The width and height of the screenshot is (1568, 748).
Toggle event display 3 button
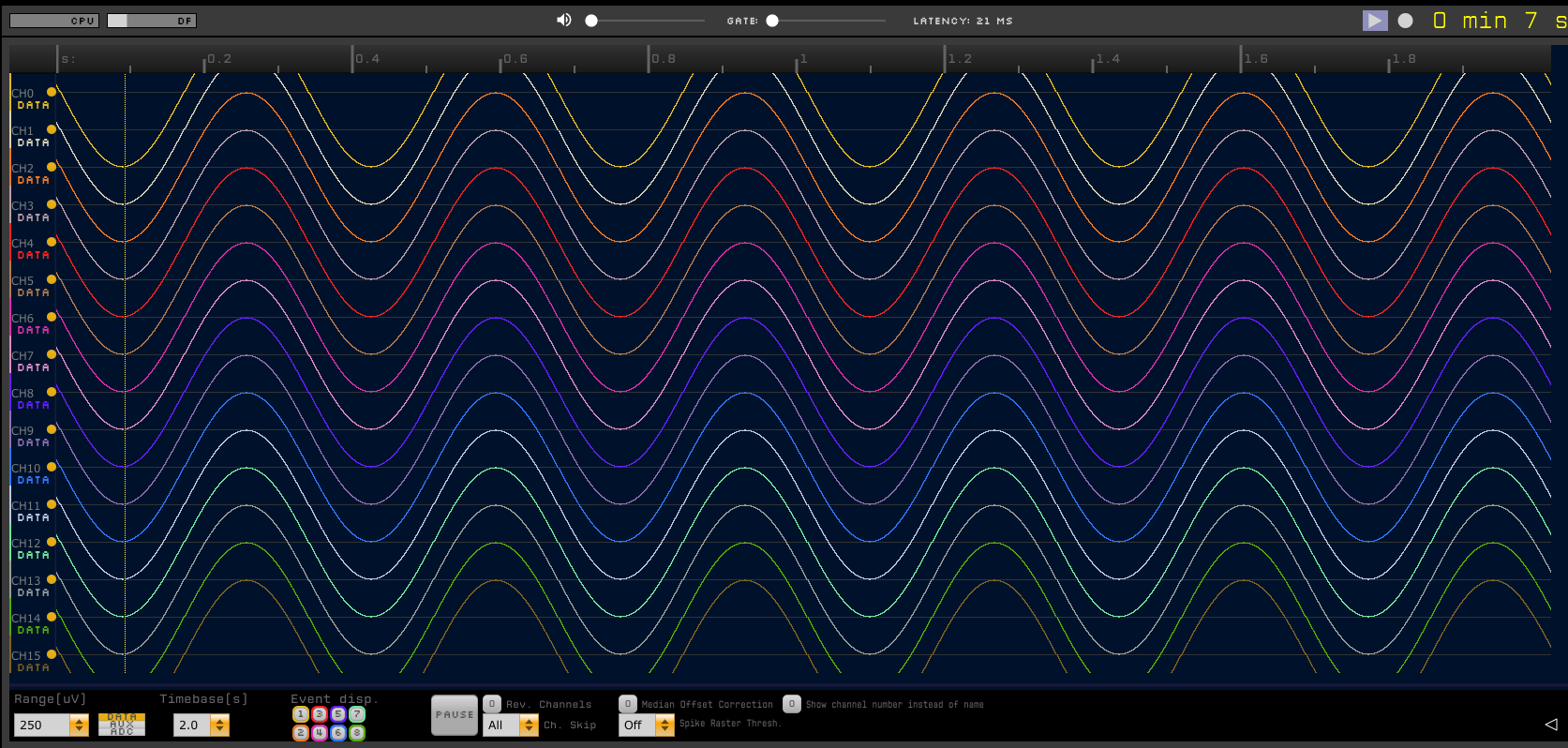[320, 714]
